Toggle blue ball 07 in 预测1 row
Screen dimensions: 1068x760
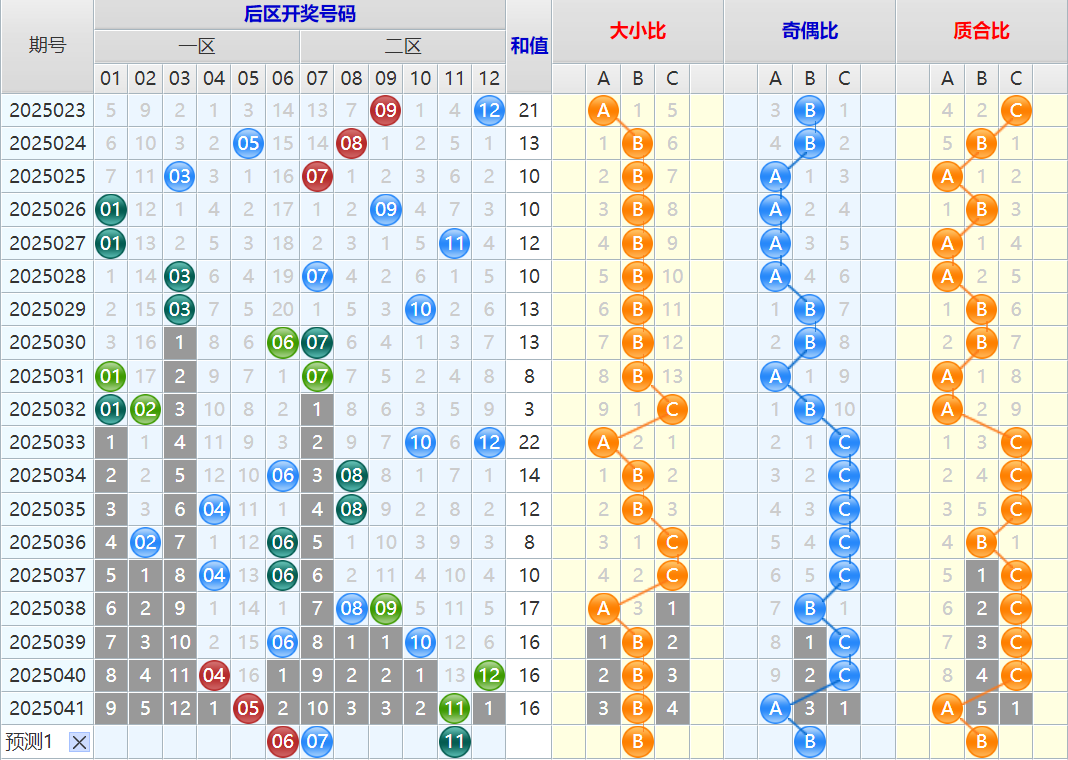[x=317, y=742]
